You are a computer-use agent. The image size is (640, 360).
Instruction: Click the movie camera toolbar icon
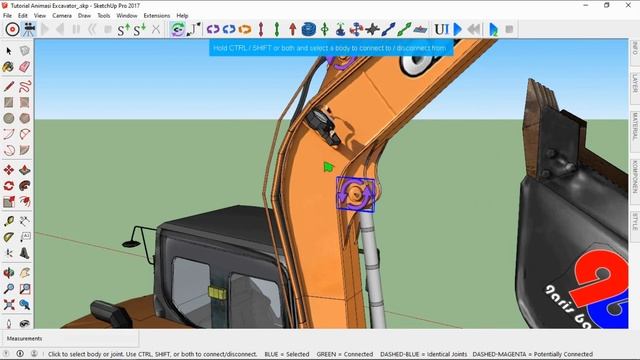click(x=29, y=29)
